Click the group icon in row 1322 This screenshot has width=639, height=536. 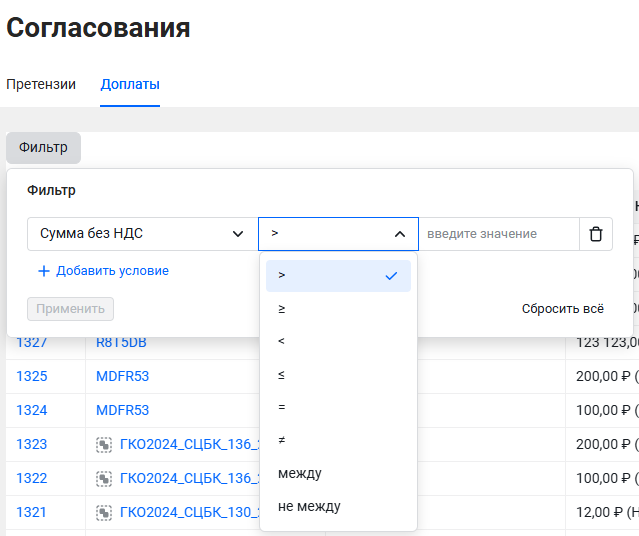pos(104,478)
